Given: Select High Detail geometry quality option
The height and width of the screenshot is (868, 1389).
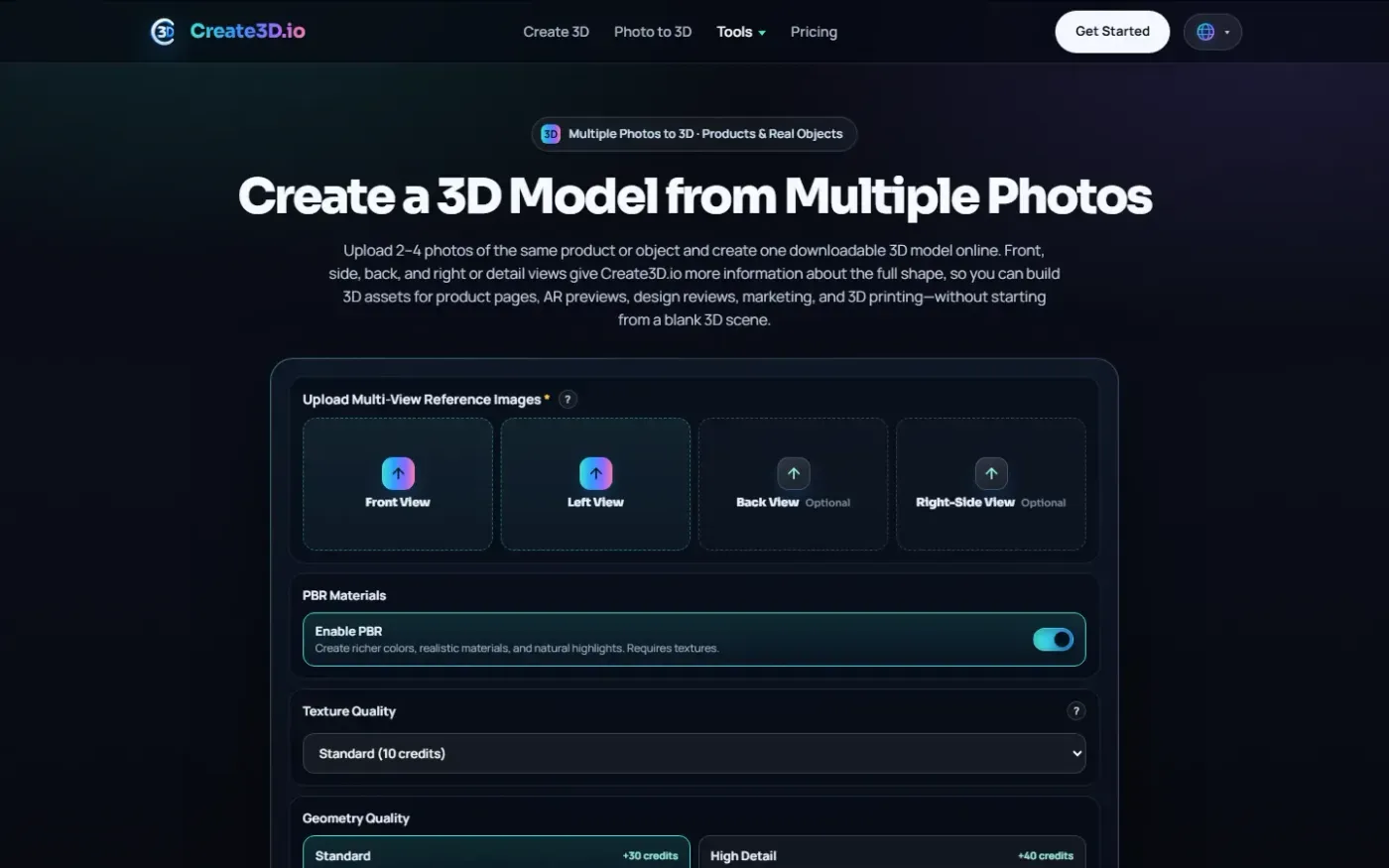Looking at the screenshot, I should click(x=892, y=854).
